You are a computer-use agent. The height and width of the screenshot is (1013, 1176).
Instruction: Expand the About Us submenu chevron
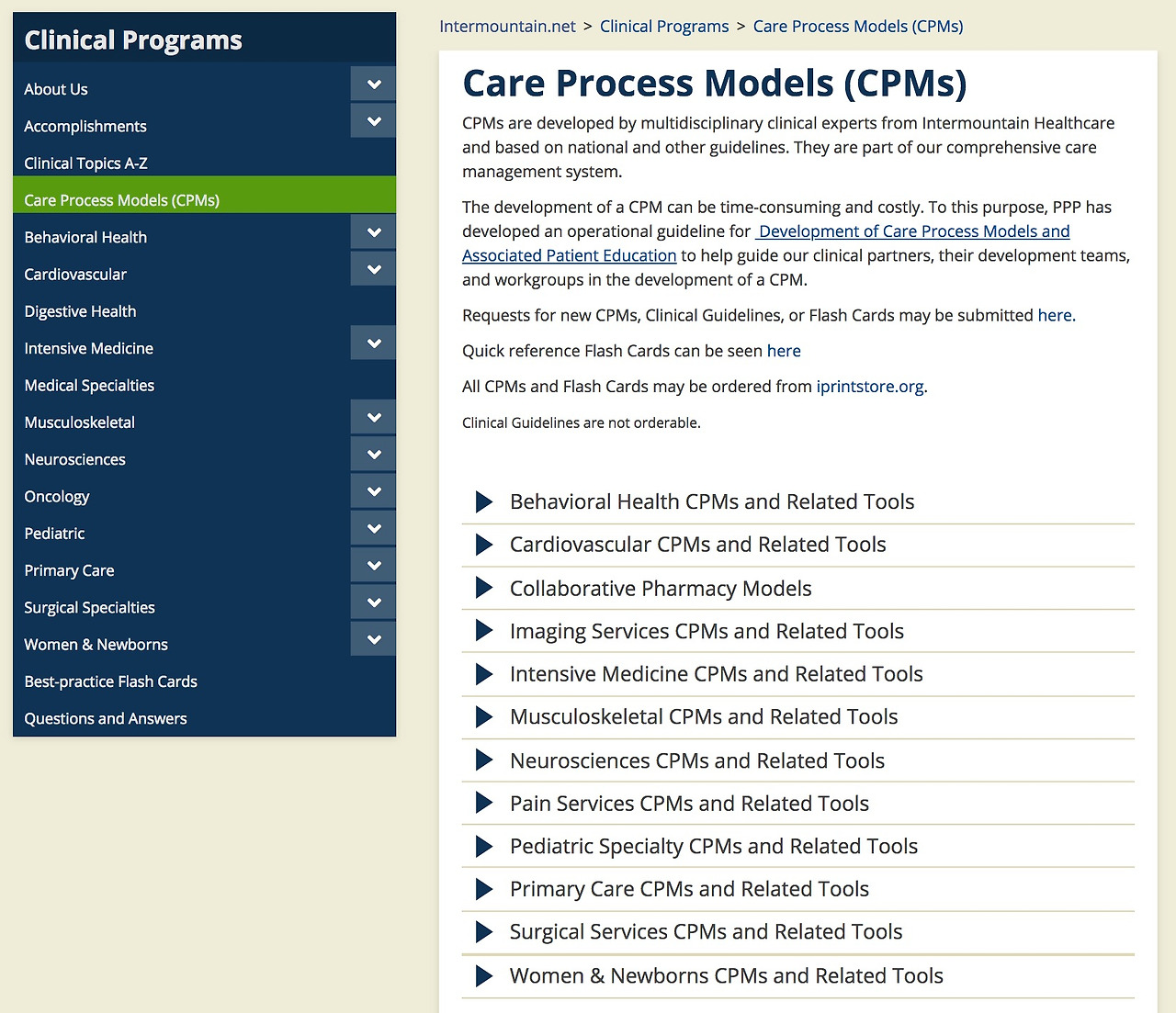pyautogui.click(x=373, y=84)
